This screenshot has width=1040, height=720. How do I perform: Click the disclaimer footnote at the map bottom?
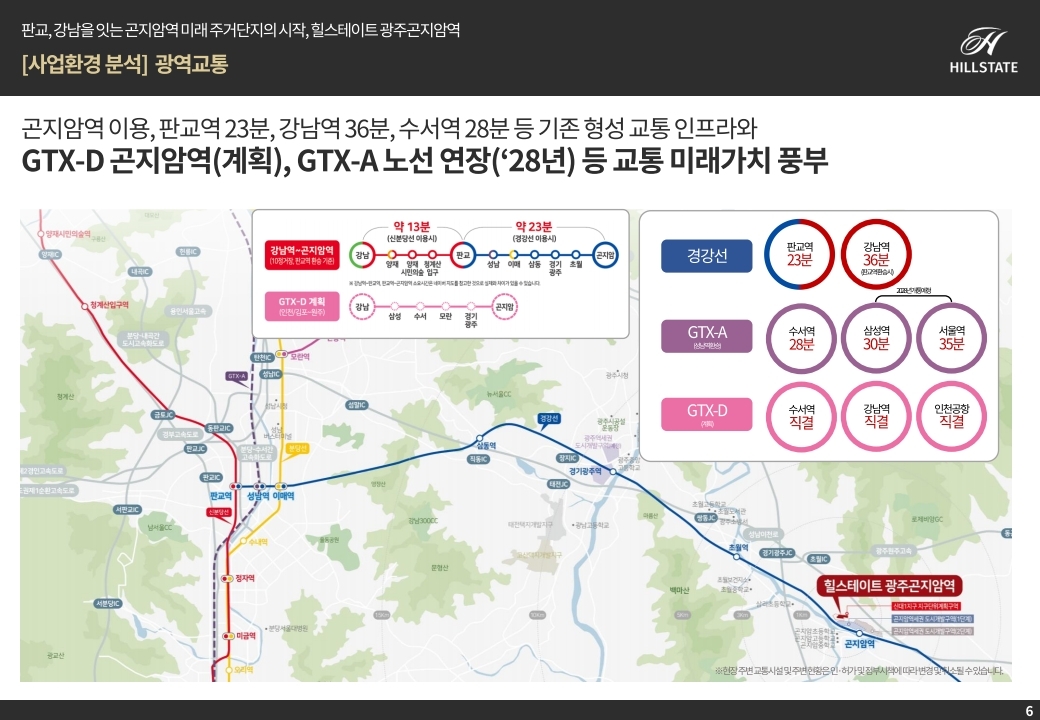click(860, 671)
